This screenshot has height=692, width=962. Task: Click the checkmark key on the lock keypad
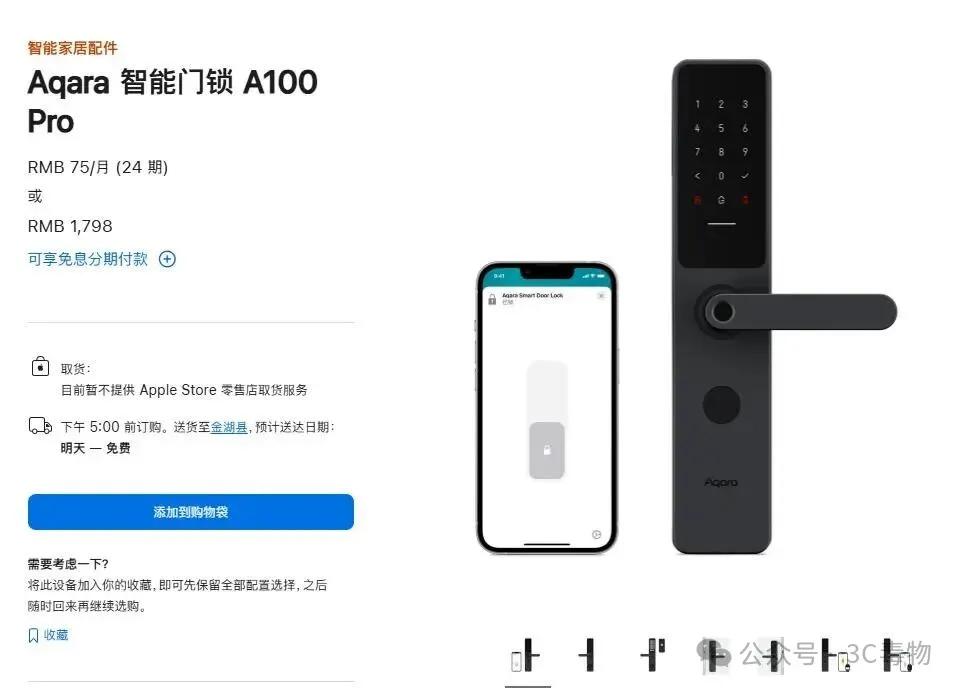(x=745, y=176)
